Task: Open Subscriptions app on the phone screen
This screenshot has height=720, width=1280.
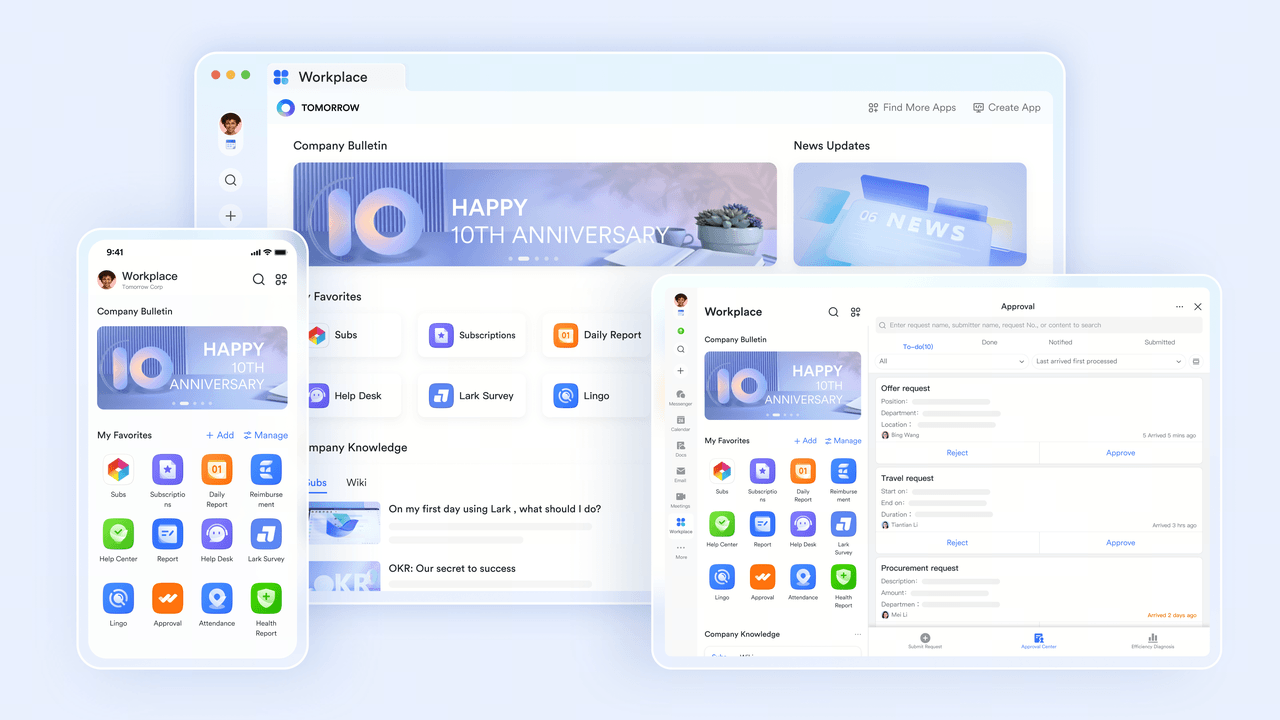Action: click(x=167, y=470)
